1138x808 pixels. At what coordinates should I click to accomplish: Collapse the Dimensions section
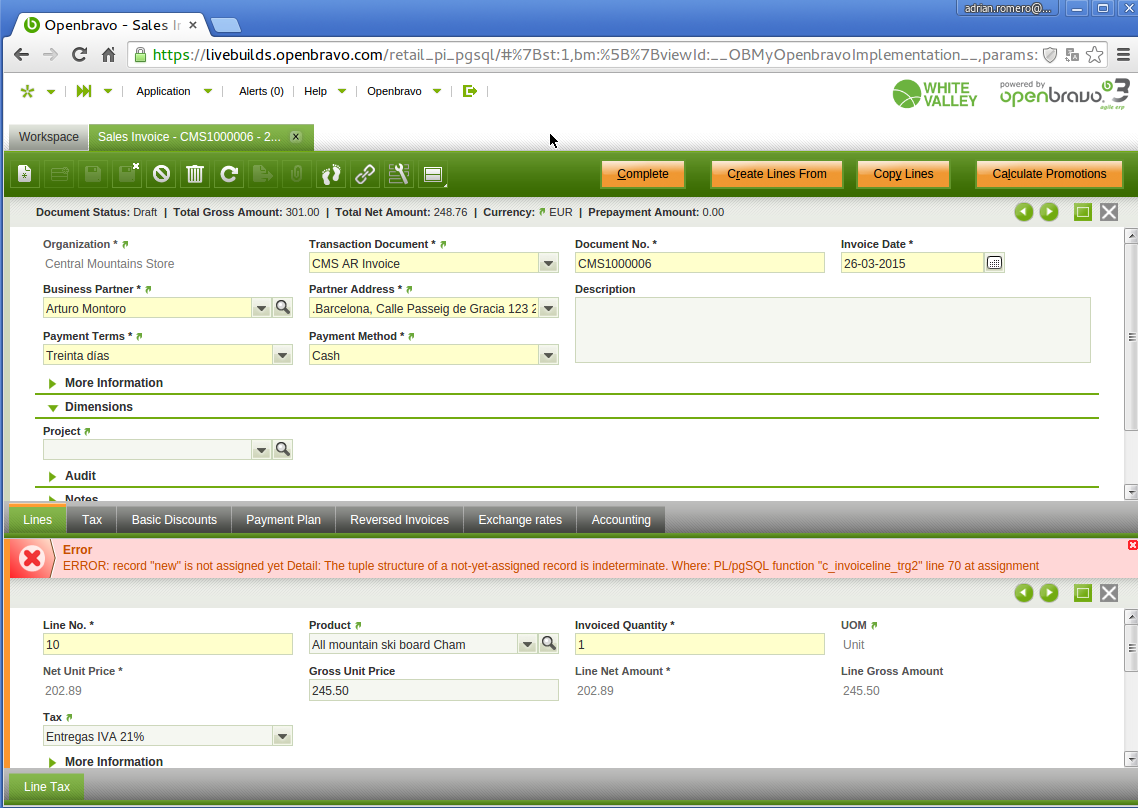[98, 407]
